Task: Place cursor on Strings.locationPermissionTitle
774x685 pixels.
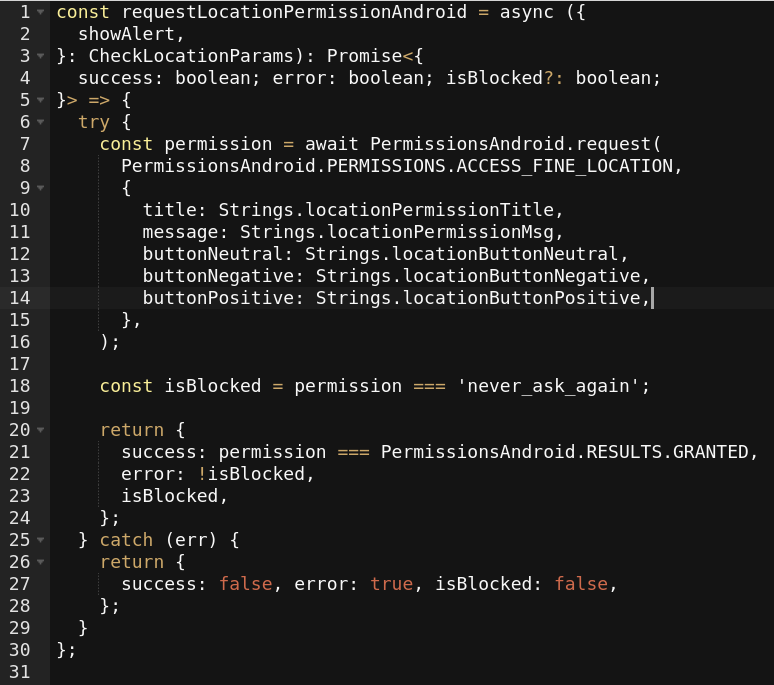Action: coord(386,210)
